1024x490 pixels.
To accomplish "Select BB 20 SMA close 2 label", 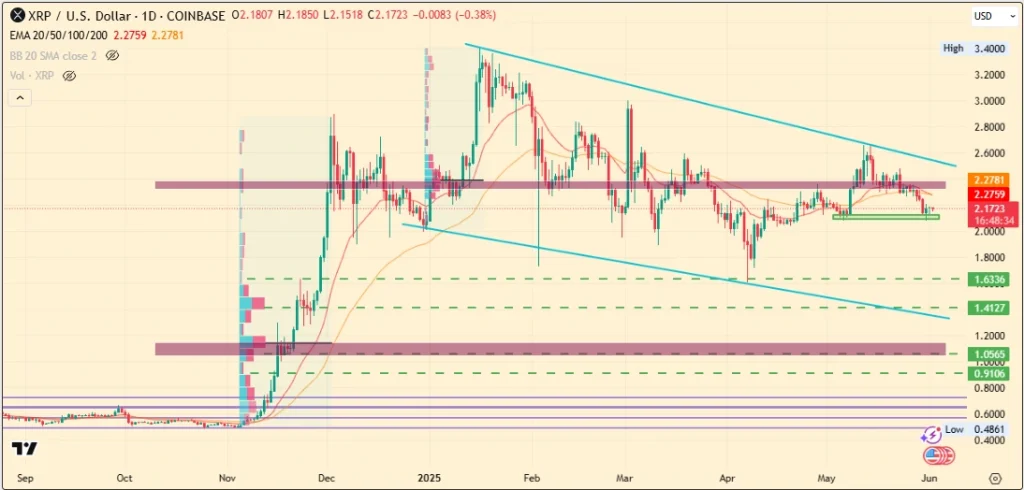I will tap(53, 56).
